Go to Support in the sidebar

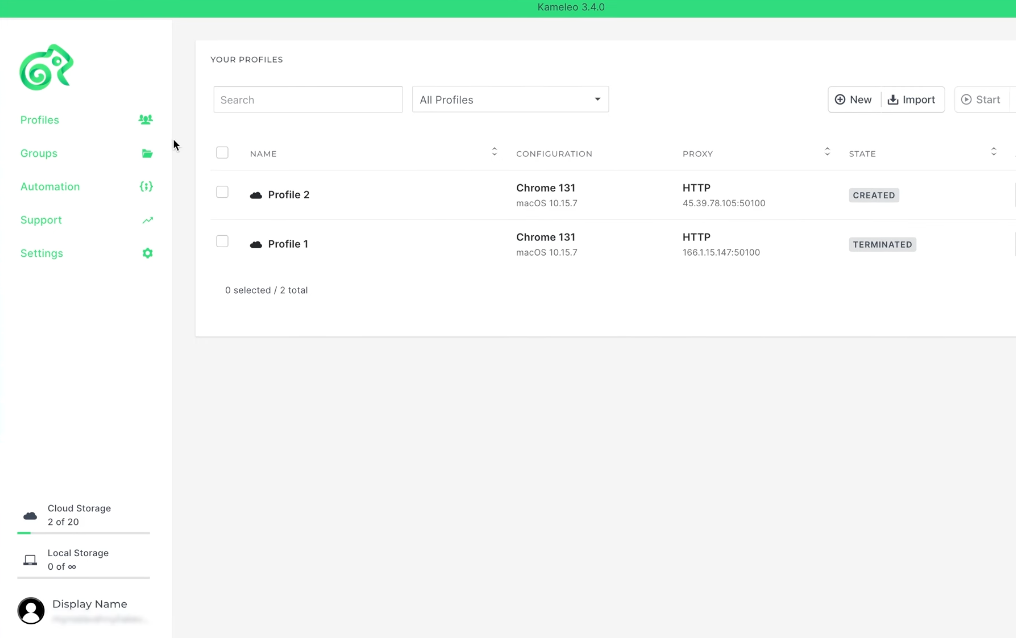point(41,220)
